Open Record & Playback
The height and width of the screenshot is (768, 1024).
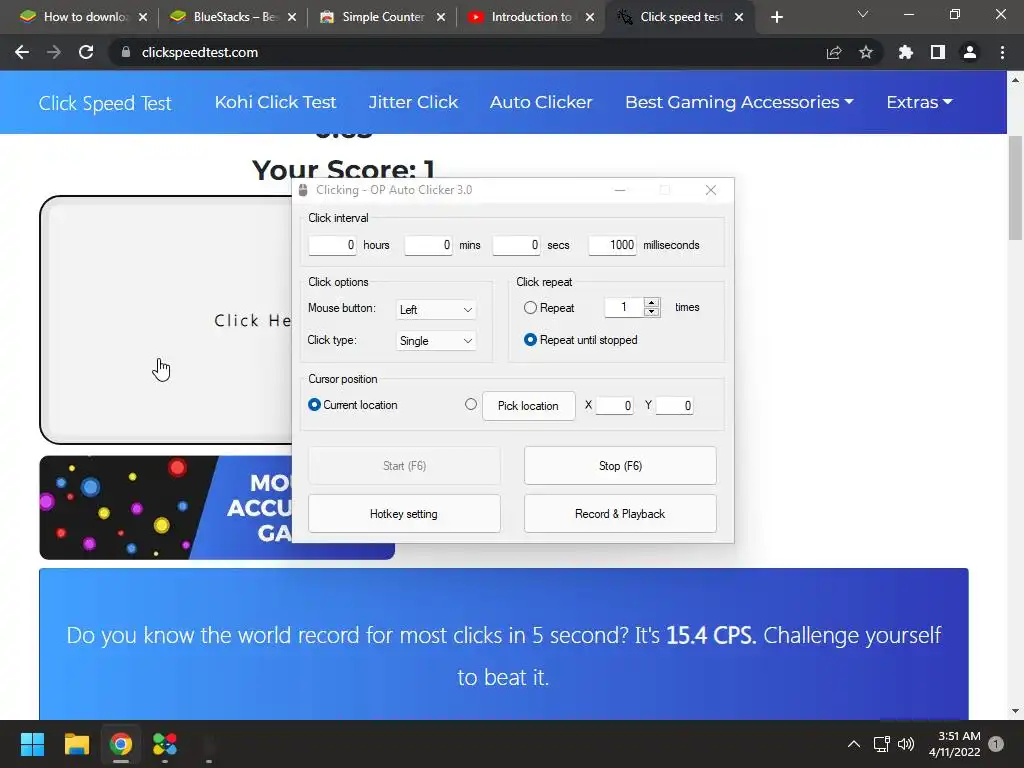(x=620, y=514)
